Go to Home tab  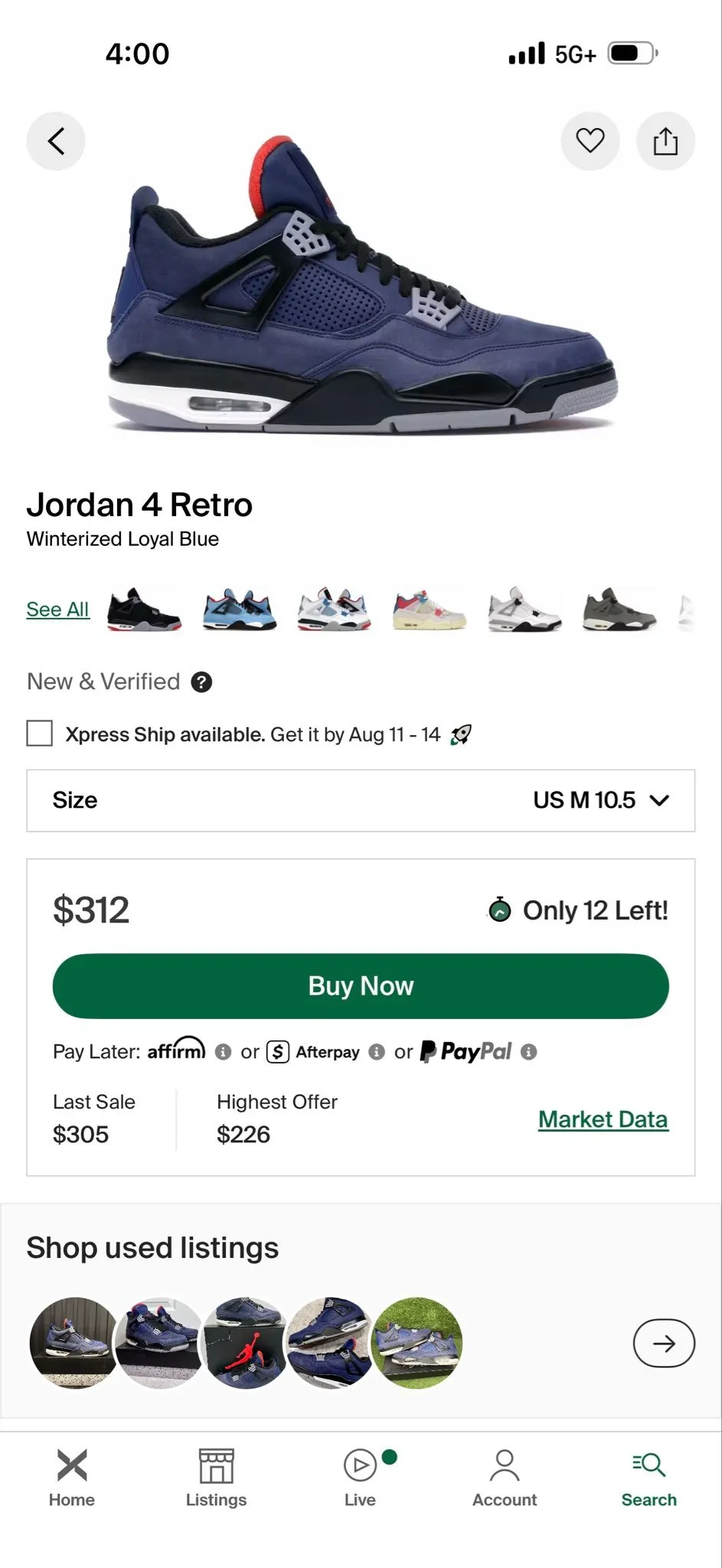click(x=72, y=1478)
